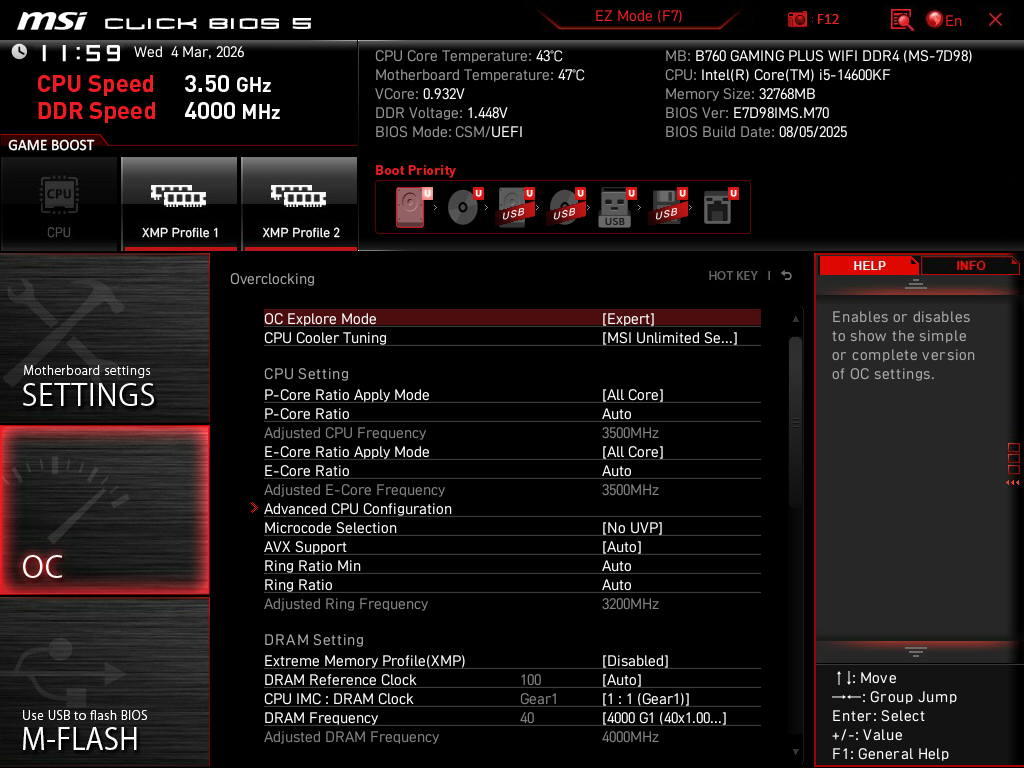The image size is (1024, 768).
Task: Click the Boot Priority label
Action: (415, 170)
